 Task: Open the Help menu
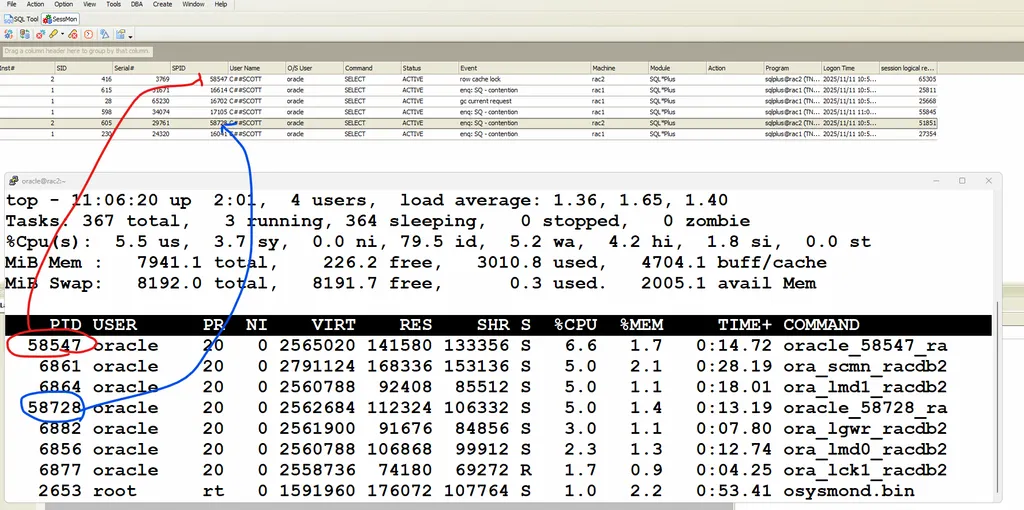(x=221, y=4)
